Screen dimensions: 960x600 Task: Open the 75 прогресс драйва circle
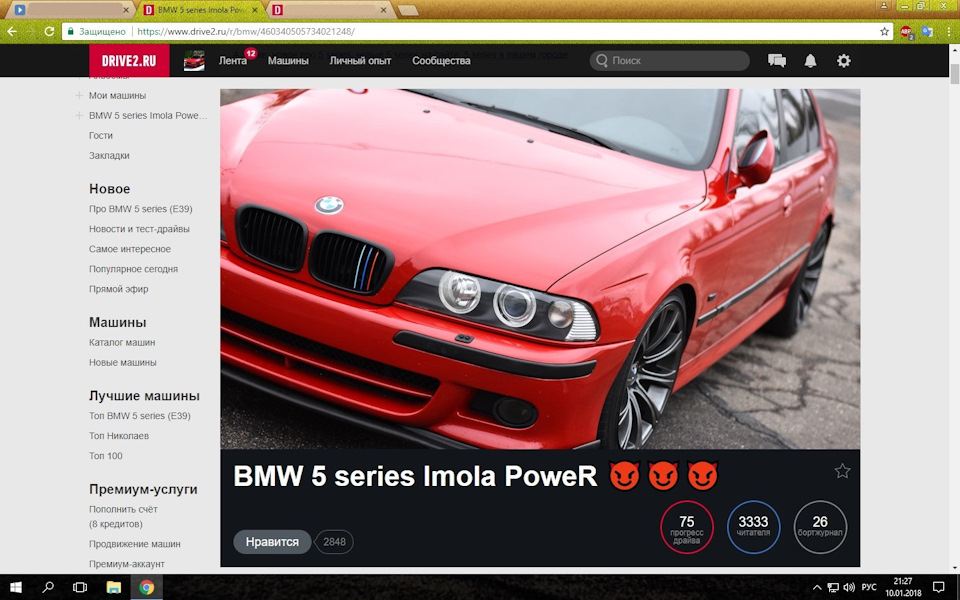point(686,527)
